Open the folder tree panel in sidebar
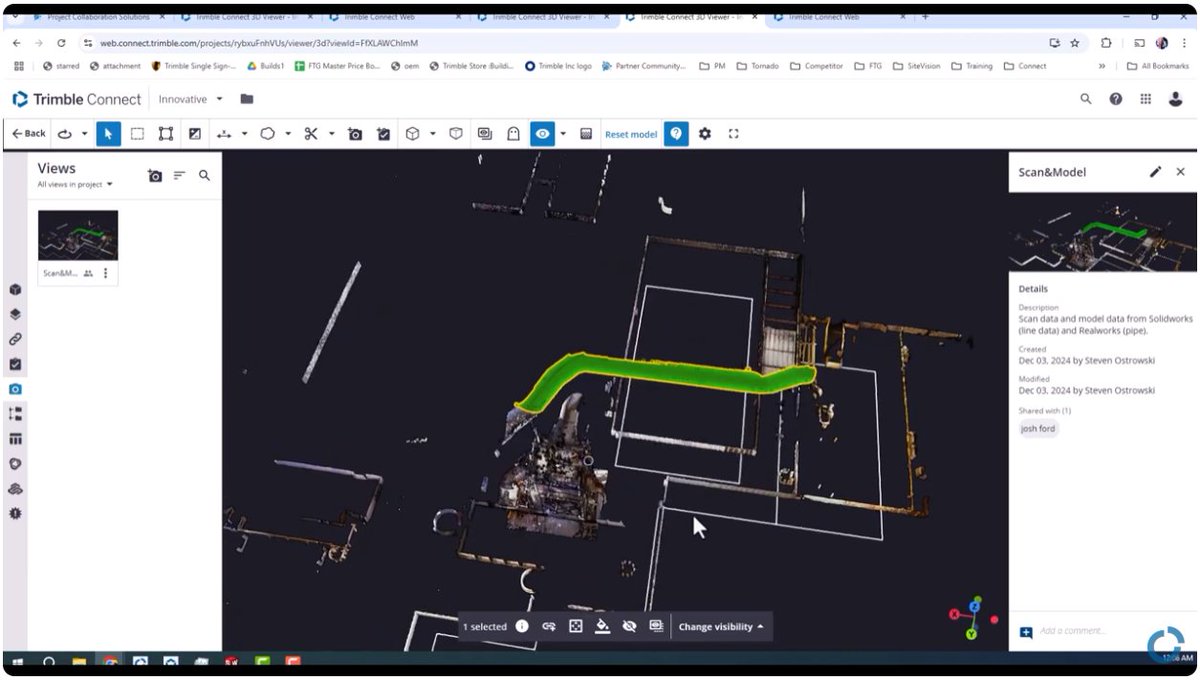 tap(15, 413)
